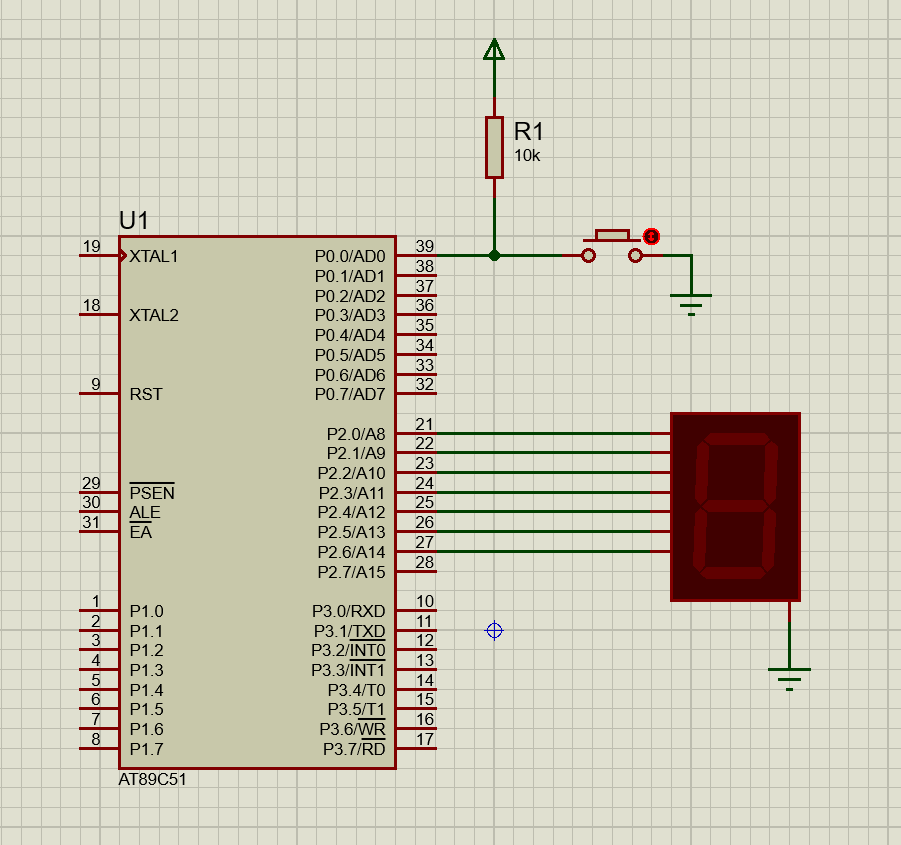901x845 pixels.
Task: Click pin 33 P0.6/AD6
Action: point(417,374)
